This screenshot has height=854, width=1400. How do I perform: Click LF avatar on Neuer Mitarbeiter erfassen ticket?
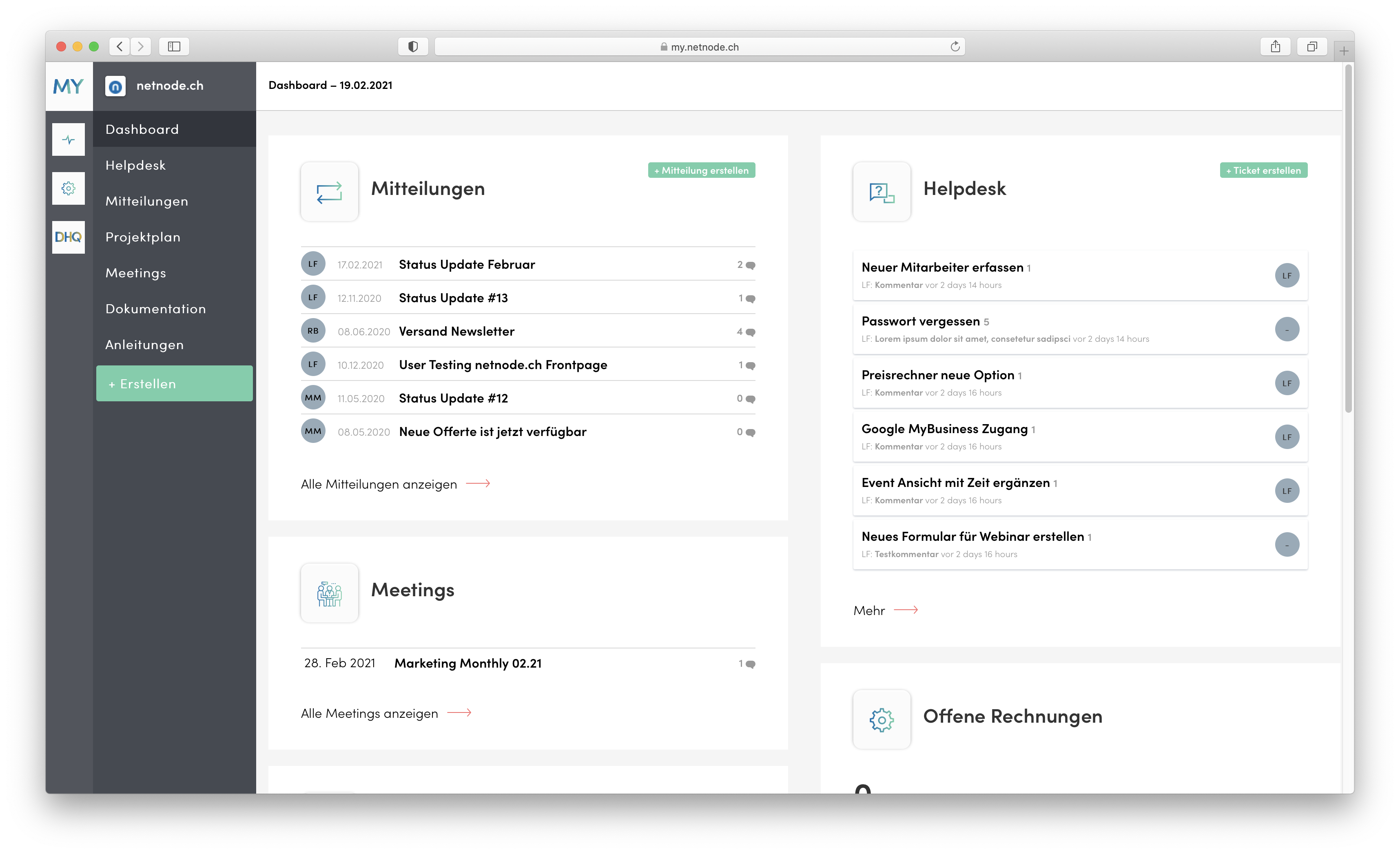point(1287,276)
